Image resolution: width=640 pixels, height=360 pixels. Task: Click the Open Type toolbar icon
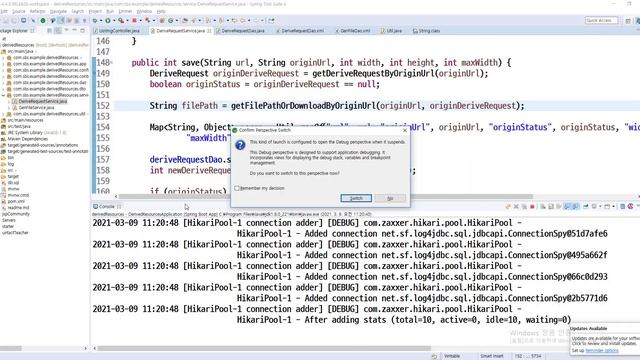pos(185,20)
